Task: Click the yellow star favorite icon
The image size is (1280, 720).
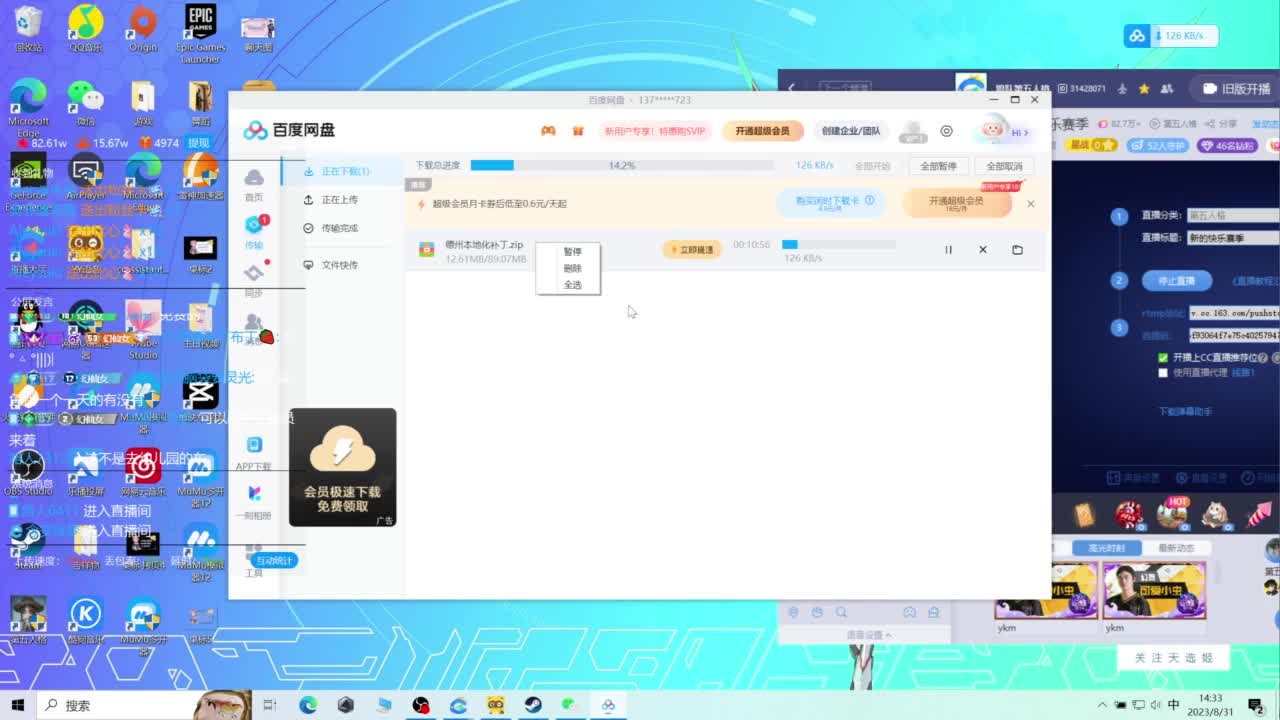Action: coord(1144,89)
